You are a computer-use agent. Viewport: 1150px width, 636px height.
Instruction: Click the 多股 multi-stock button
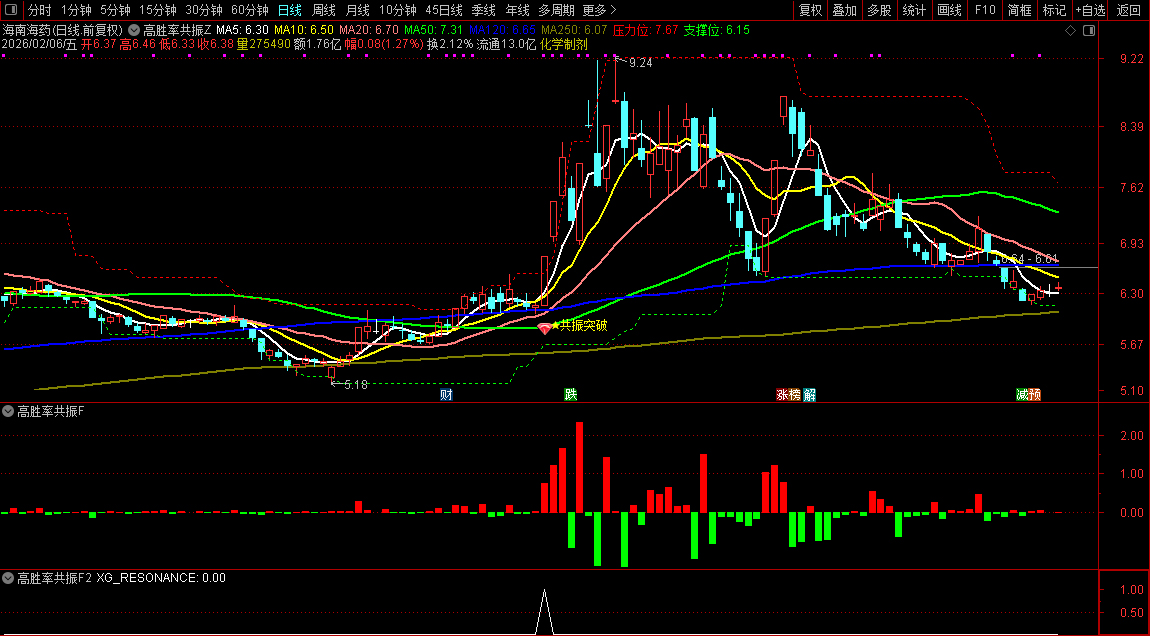point(879,10)
